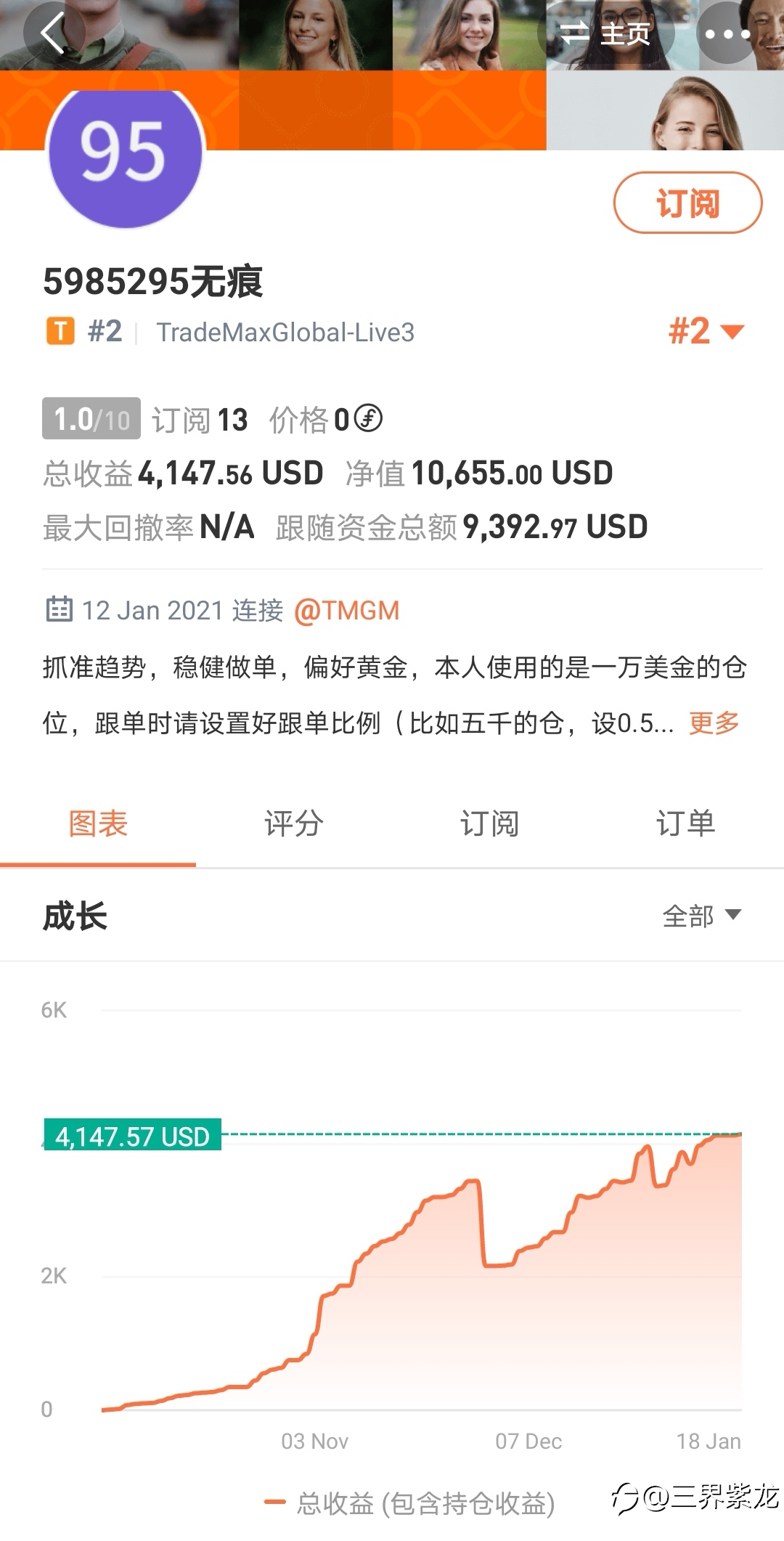Open the three-dots more options menu
This screenshot has width=784, height=1541.
click(x=727, y=33)
